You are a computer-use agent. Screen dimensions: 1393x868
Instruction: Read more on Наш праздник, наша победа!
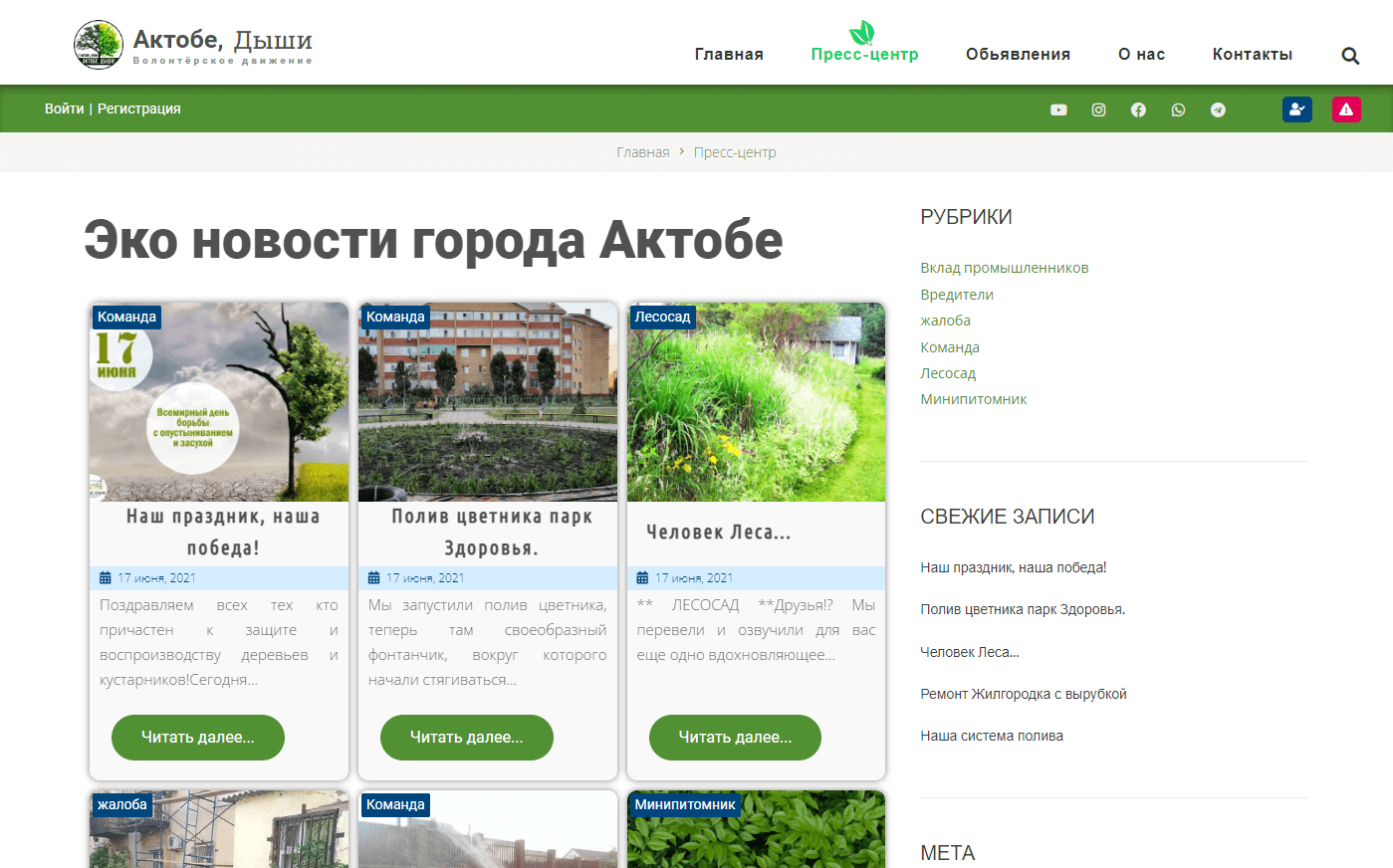pyautogui.click(x=198, y=738)
